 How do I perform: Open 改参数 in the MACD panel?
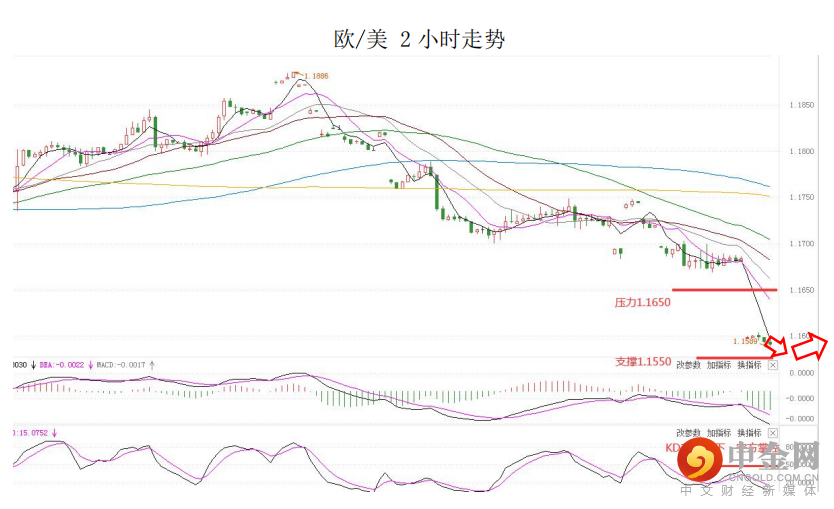point(688,365)
